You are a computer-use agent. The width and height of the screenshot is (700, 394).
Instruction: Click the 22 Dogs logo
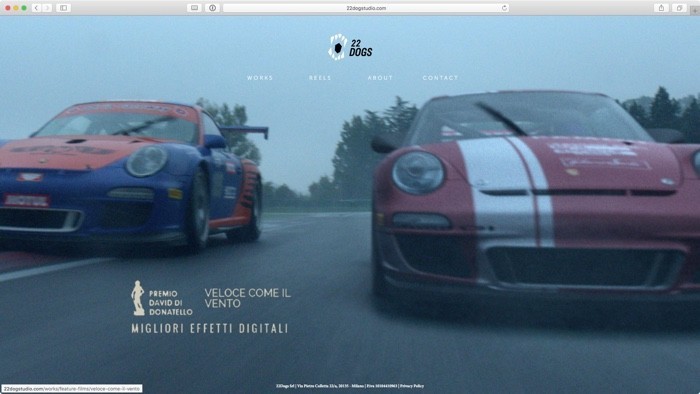click(x=350, y=47)
